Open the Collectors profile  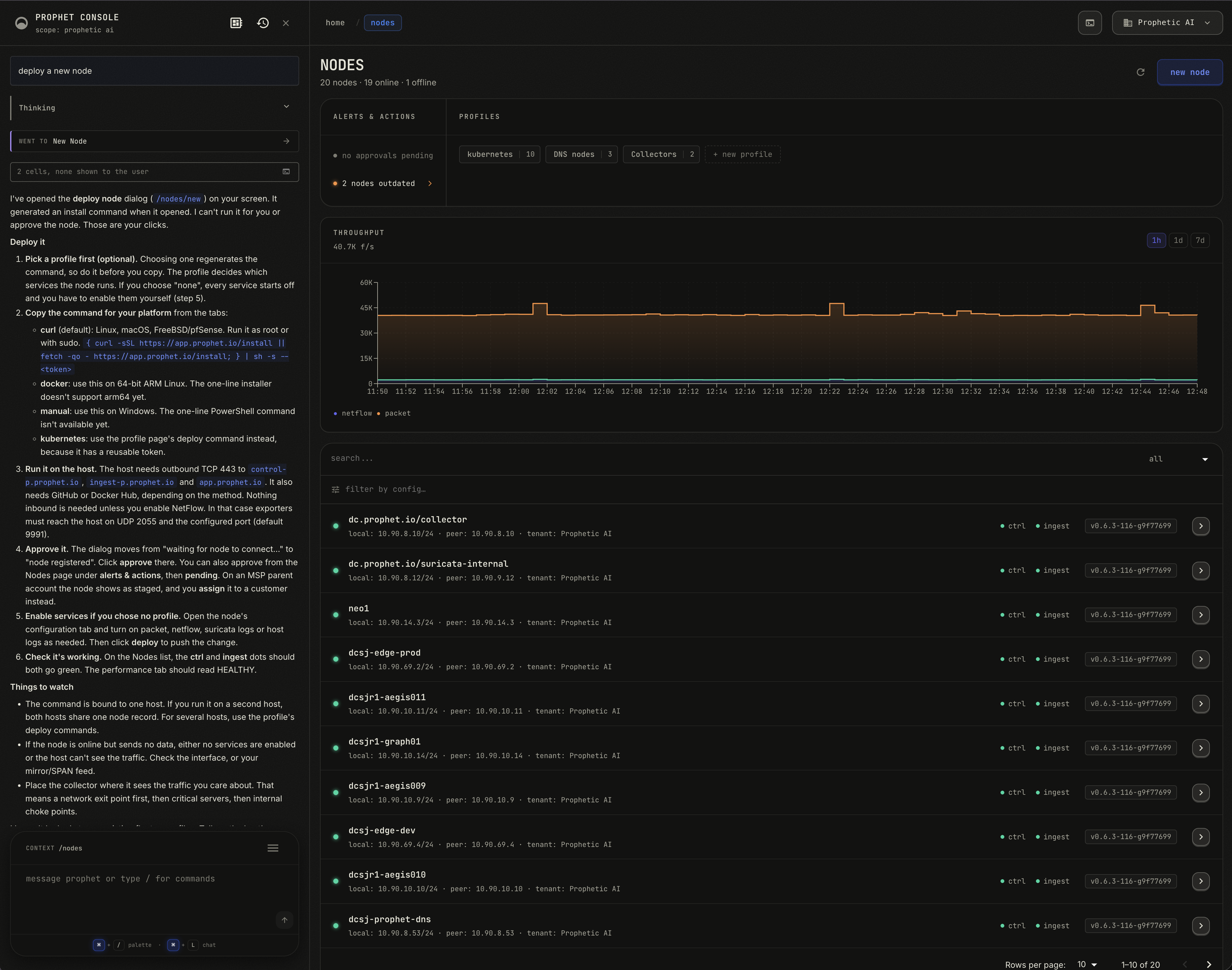coord(661,154)
